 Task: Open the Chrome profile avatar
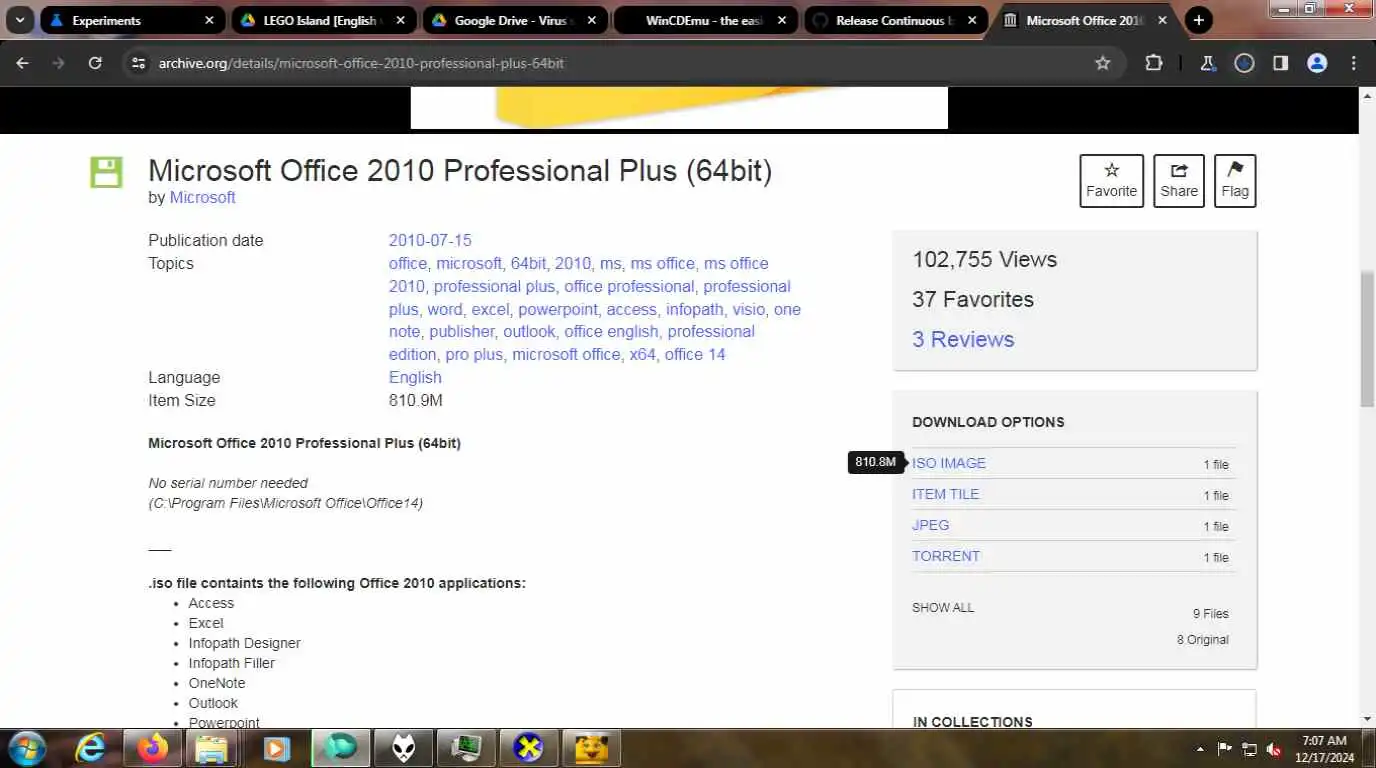point(1317,63)
